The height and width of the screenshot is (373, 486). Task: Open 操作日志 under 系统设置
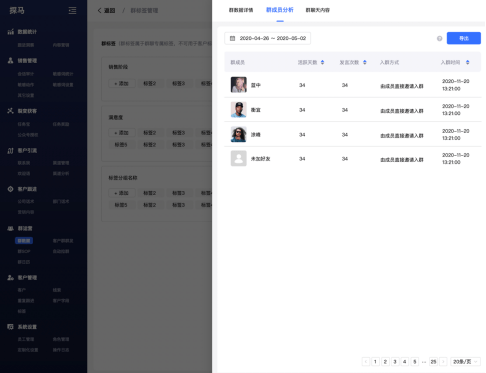pos(61,350)
